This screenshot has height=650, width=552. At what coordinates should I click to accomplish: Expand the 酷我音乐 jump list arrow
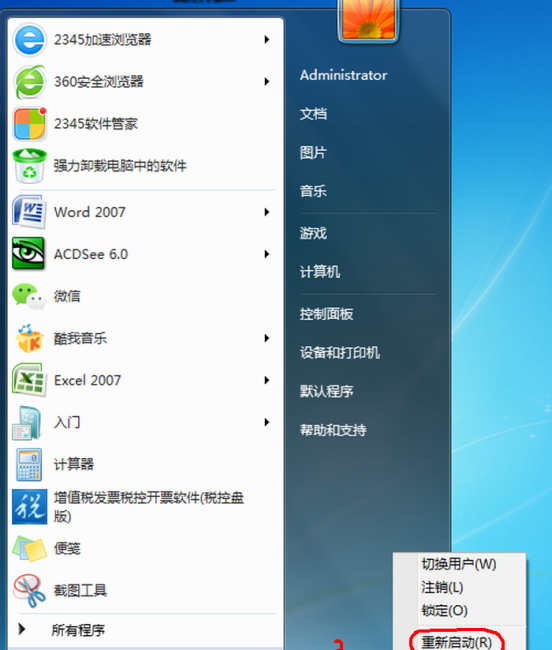coord(267,338)
